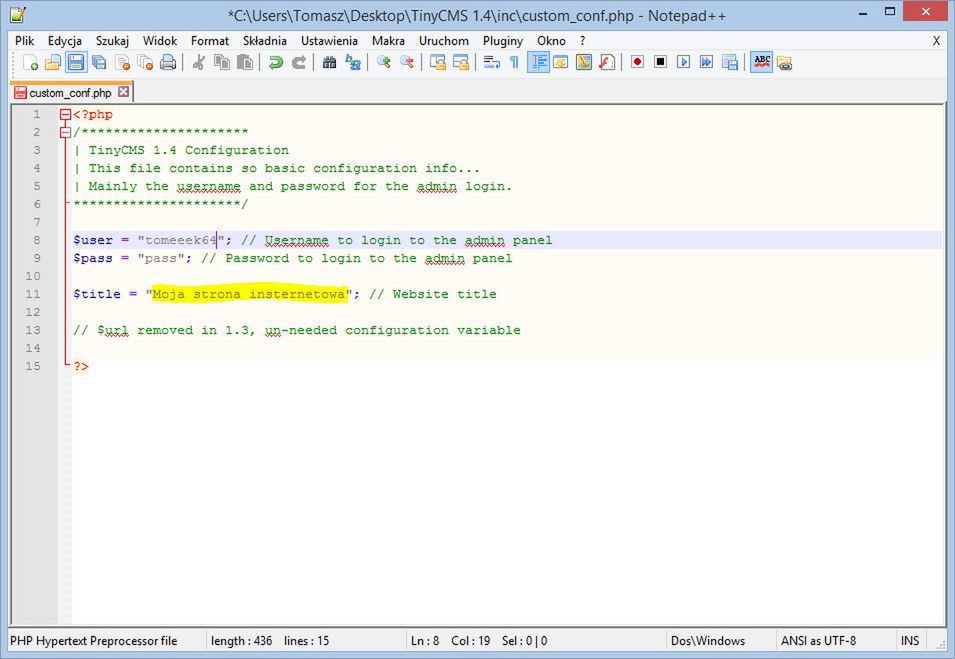Run macro multiple times icon
Image resolution: width=955 pixels, height=659 pixels.
tap(707, 62)
